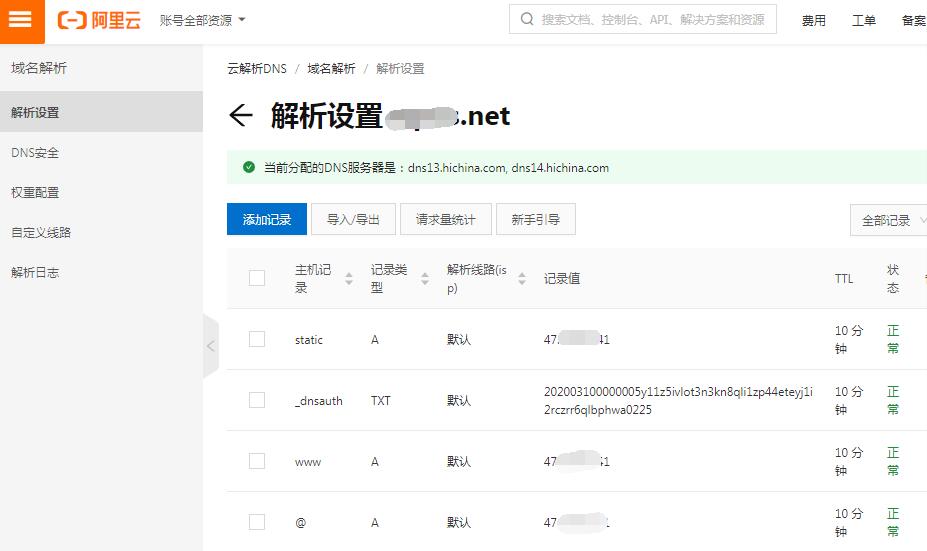Click the green success check icon
Viewport: 927px width, 551px height.
pyautogui.click(x=249, y=167)
